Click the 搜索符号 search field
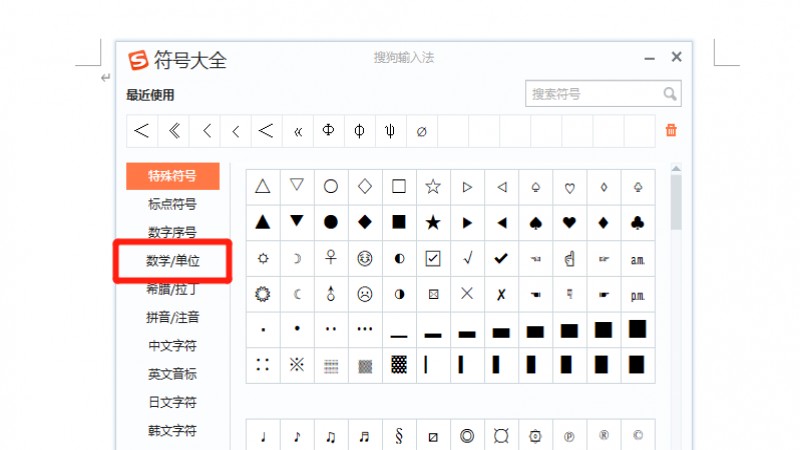Screen dimensions: 800x450 (x=592, y=94)
